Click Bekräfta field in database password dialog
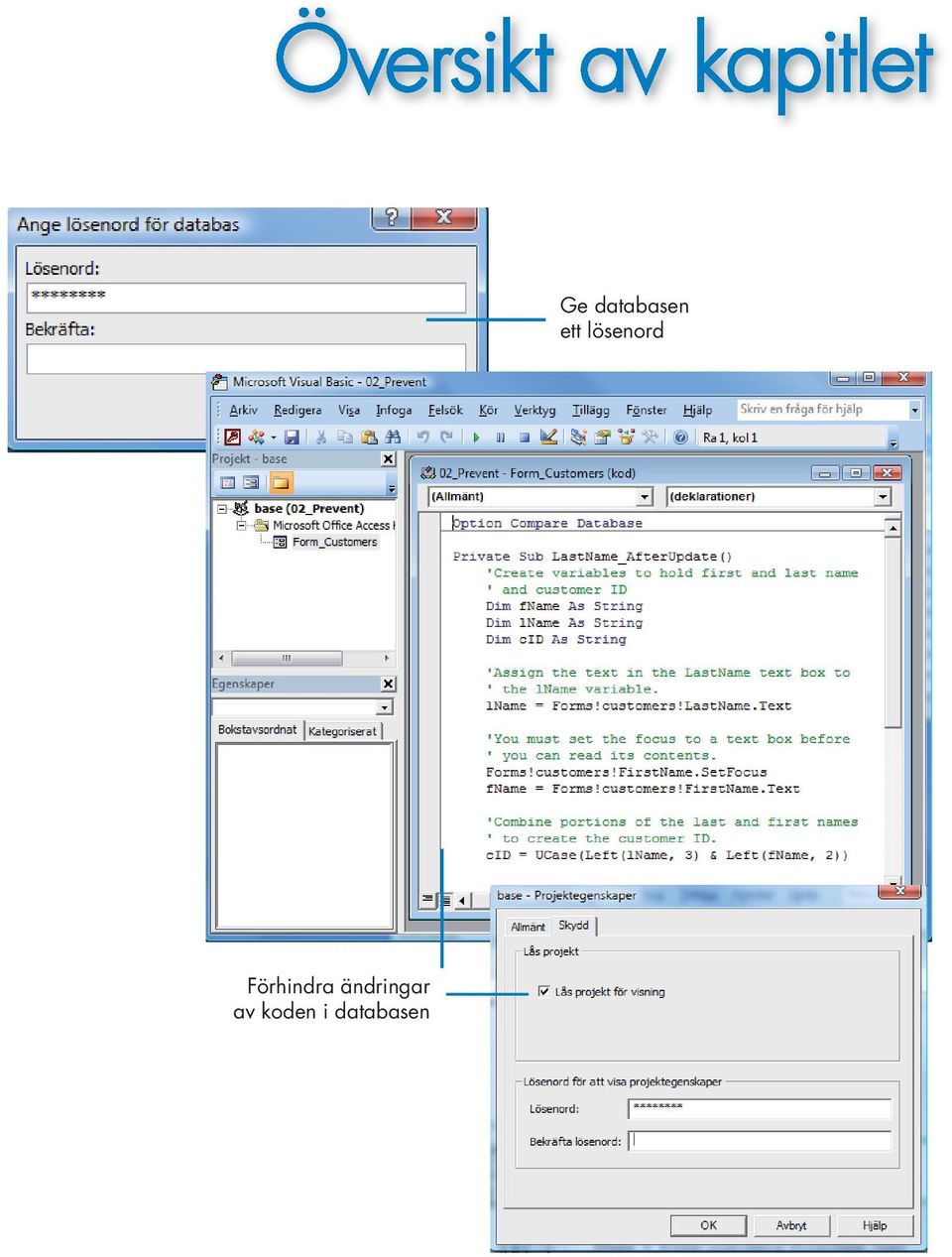 click(246, 358)
